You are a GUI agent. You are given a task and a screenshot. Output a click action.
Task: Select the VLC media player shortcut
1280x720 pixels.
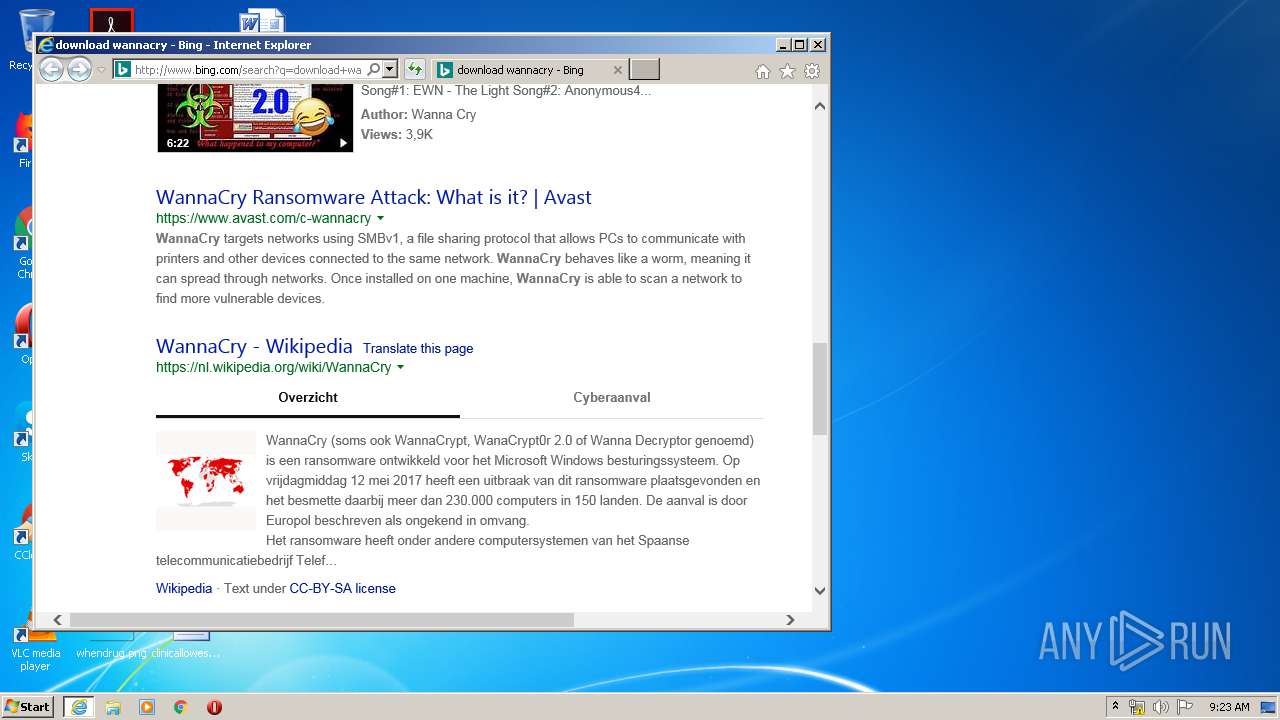(35, 648)
